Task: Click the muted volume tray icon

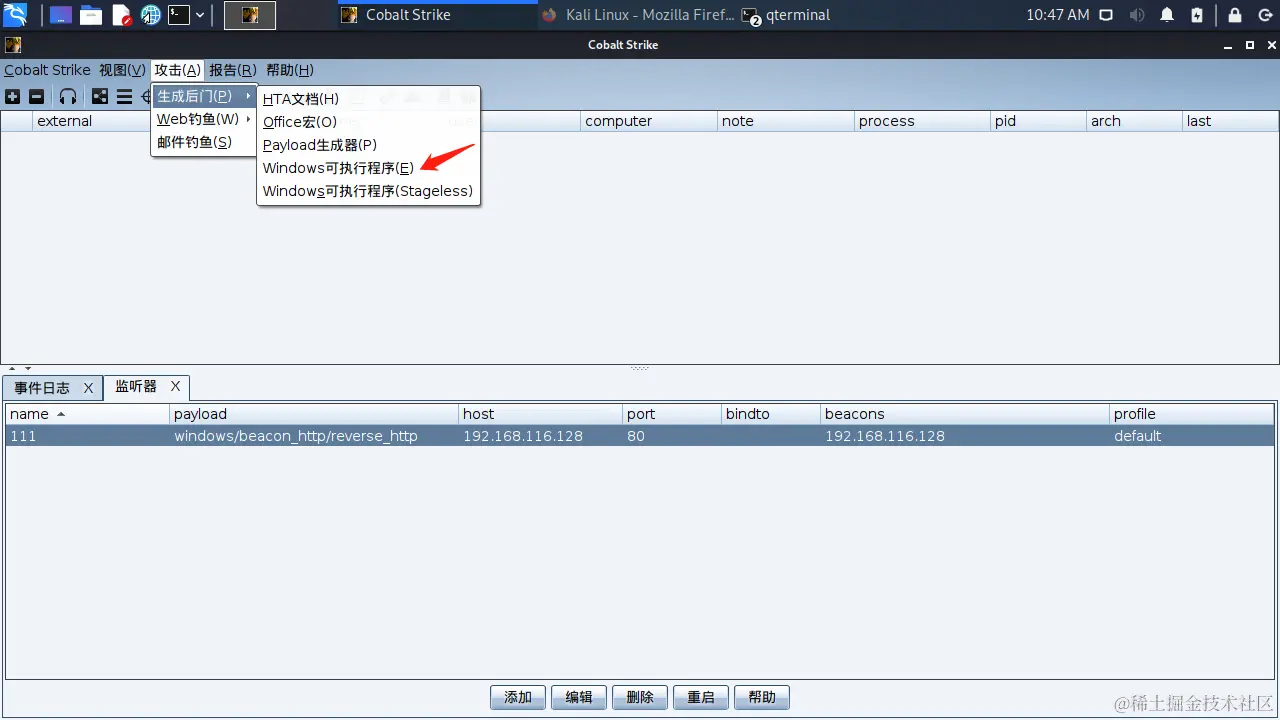Action: [x=1137, y=15]
